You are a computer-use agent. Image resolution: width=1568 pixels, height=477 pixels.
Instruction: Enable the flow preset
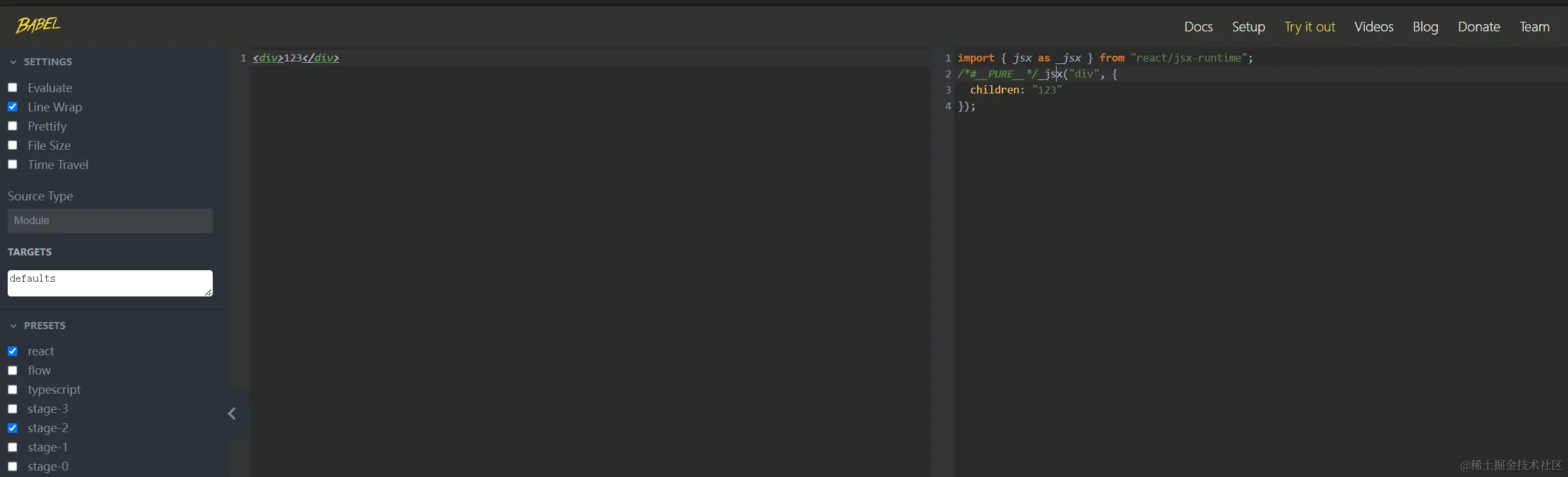click(x=13, y=371)
